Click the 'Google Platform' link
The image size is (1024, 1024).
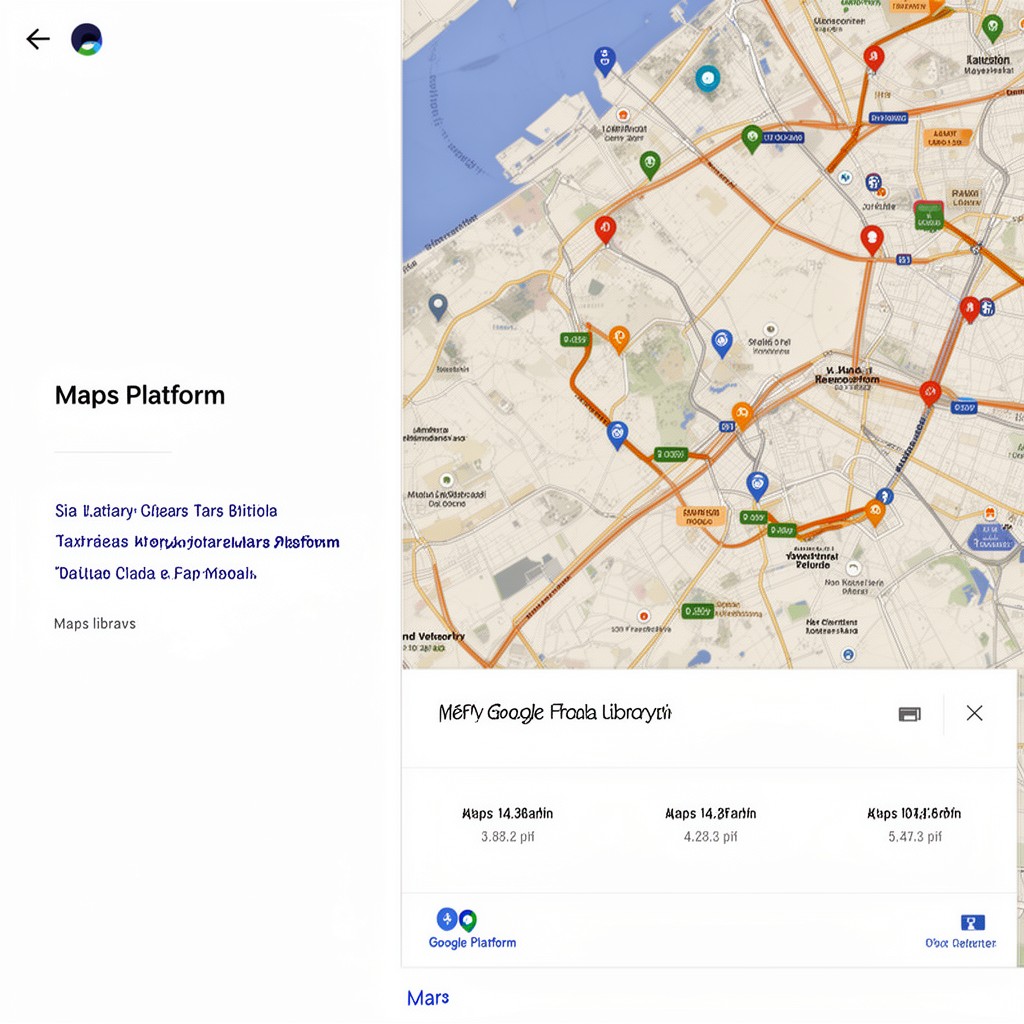[x=472, y=942]
